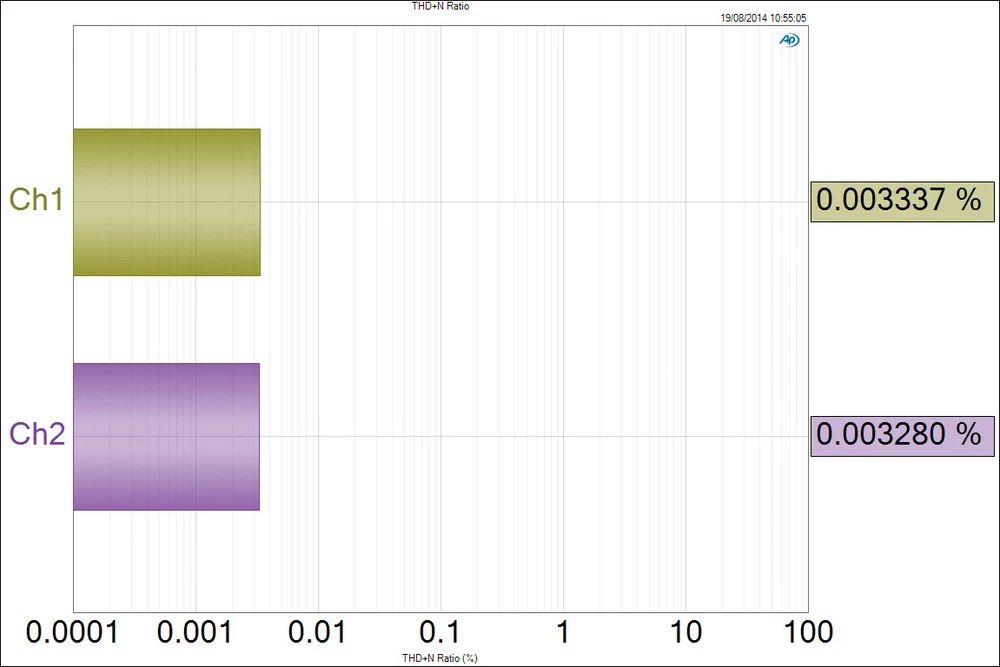Click the 0.1 axis tick label
The width and height of the screenshot is (1000, 667).
tap(439, 633)
